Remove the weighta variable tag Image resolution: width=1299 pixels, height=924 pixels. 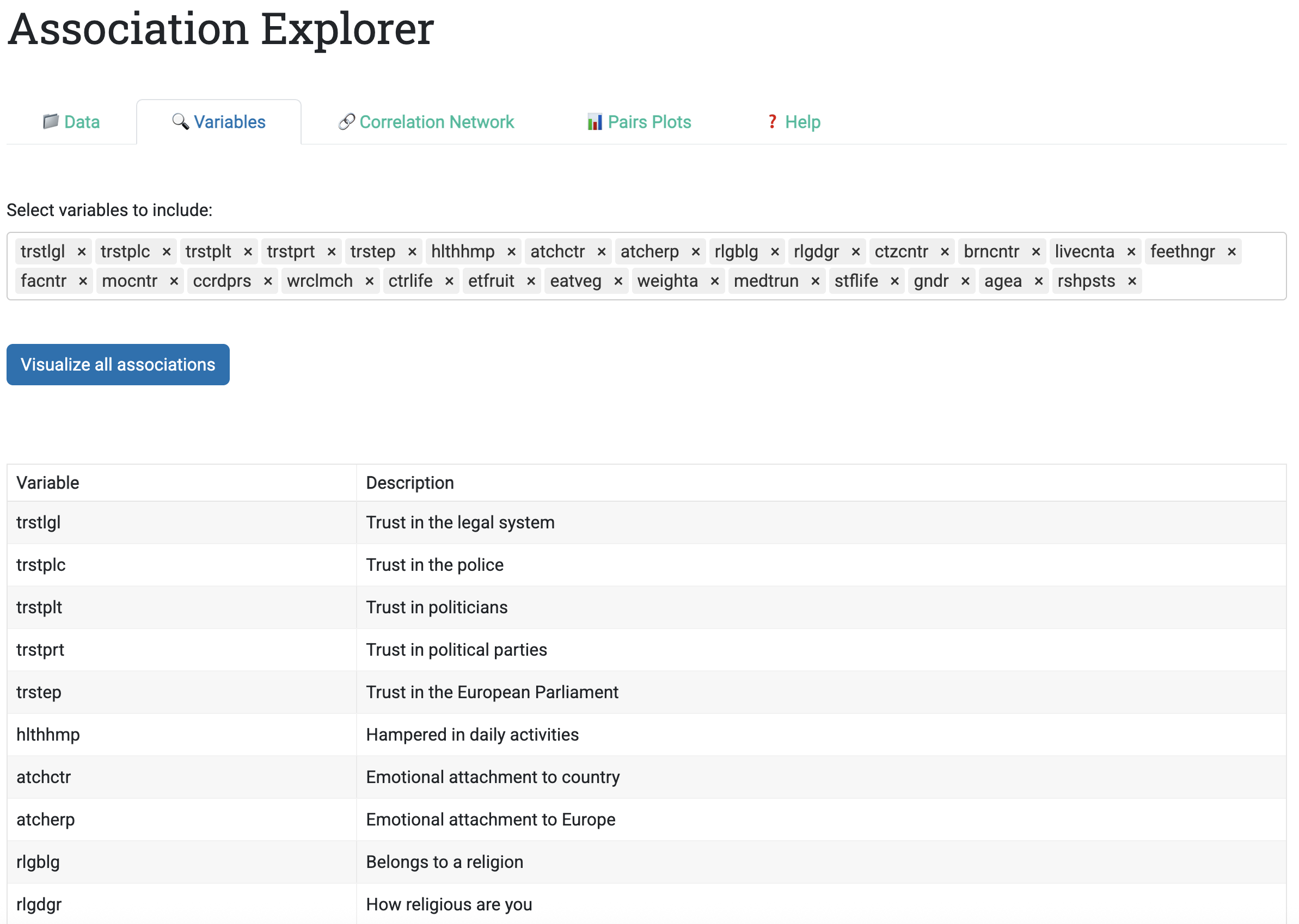point(714,282)
